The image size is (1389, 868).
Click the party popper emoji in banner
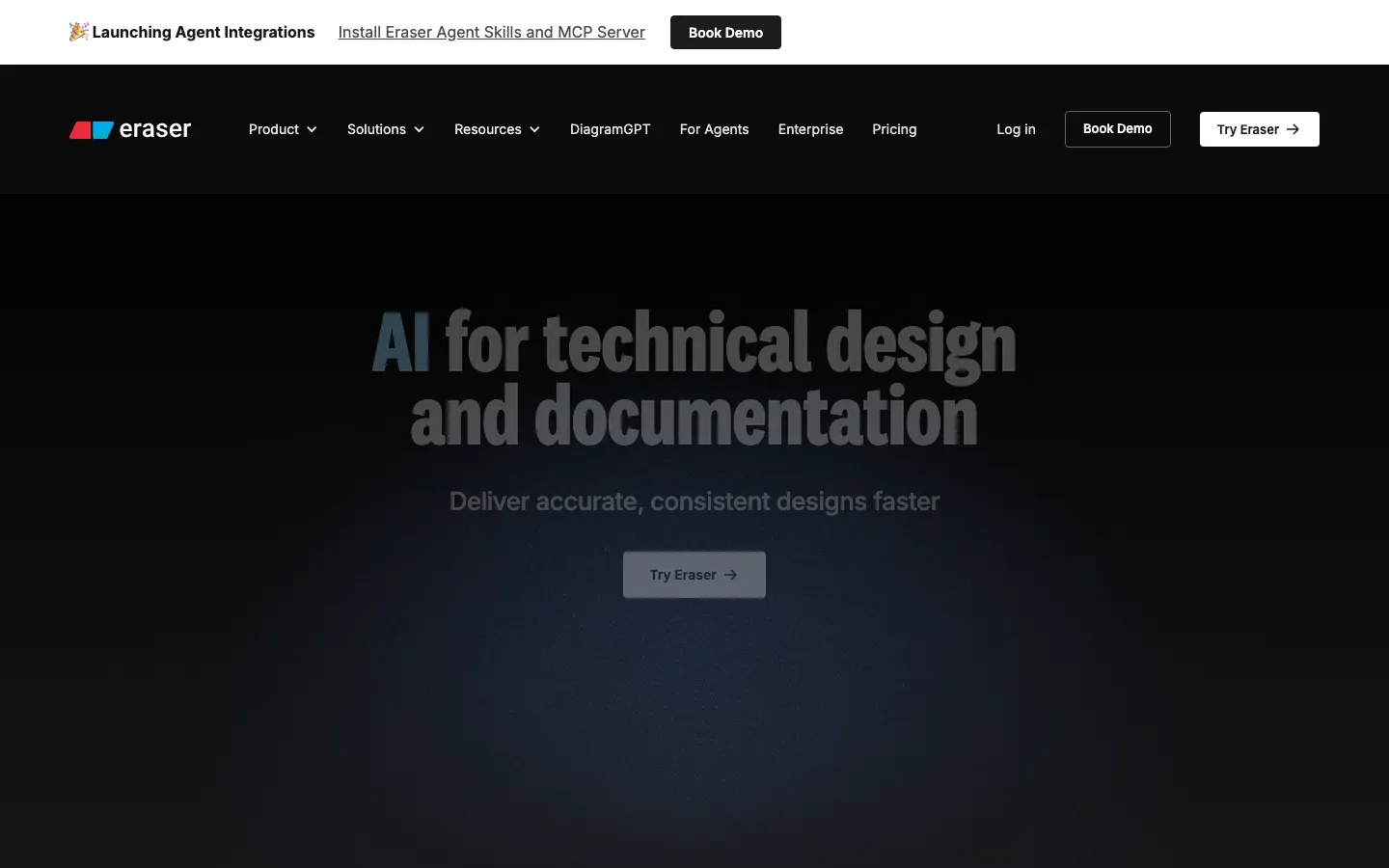pos(78,32)
